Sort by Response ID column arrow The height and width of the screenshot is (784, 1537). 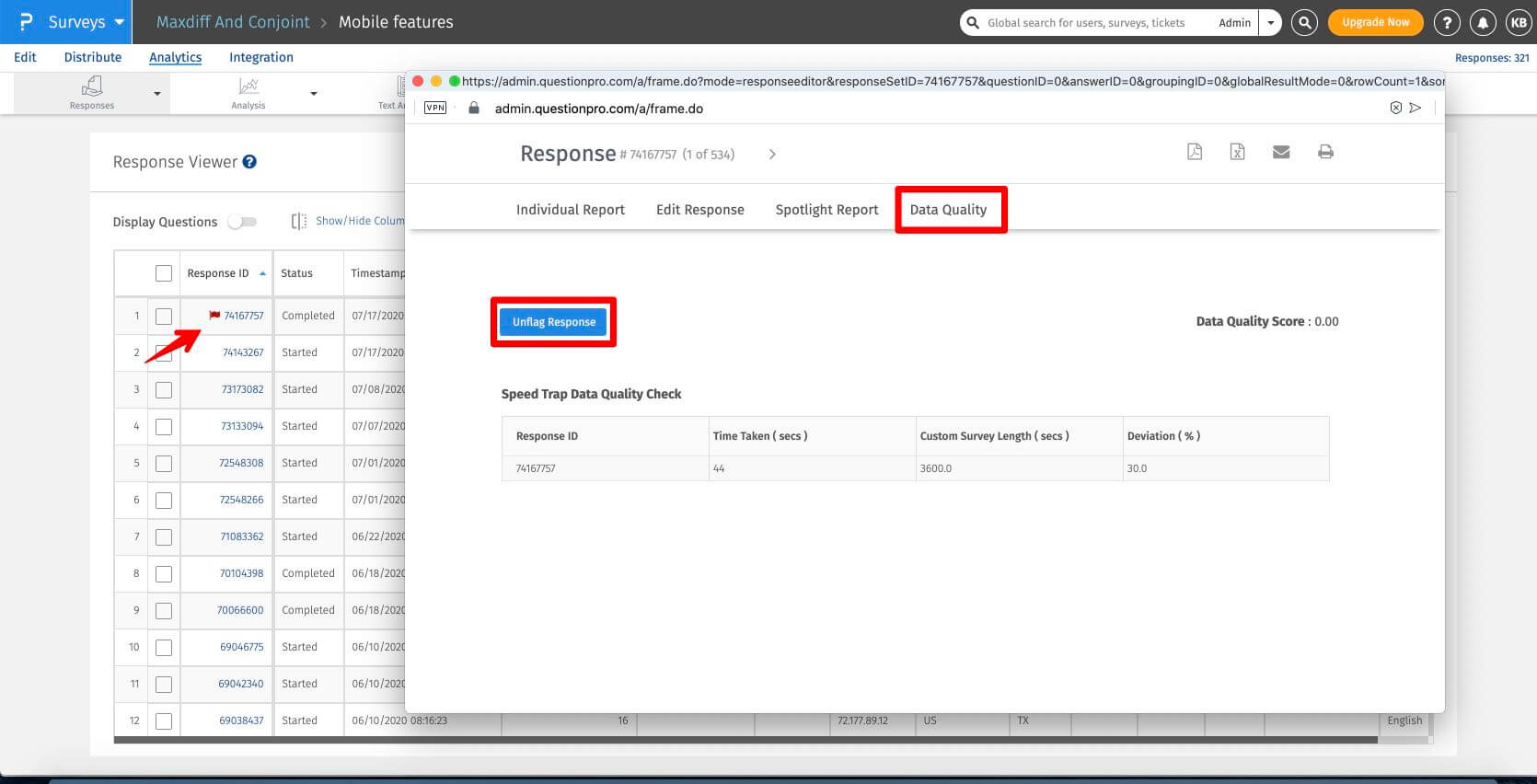[x=263, y=273]
